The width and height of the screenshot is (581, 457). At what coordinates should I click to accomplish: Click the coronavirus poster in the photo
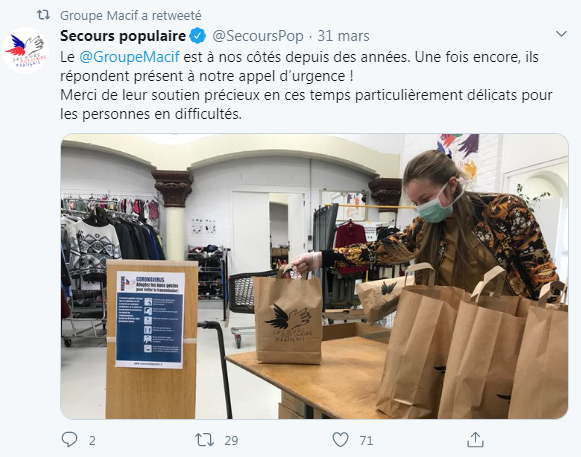(150, 319)
